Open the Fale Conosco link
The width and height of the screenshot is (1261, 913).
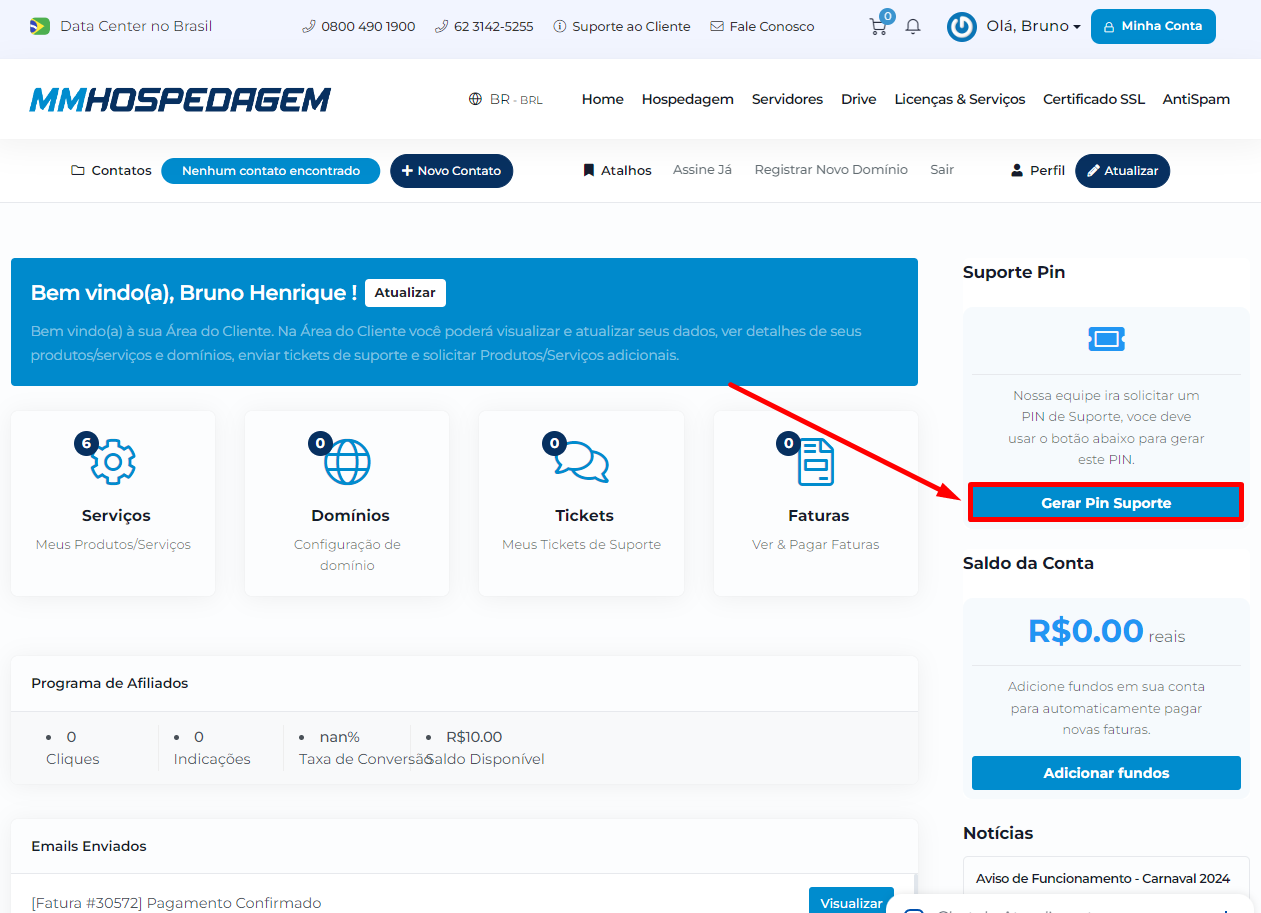[x=762, y=27]
